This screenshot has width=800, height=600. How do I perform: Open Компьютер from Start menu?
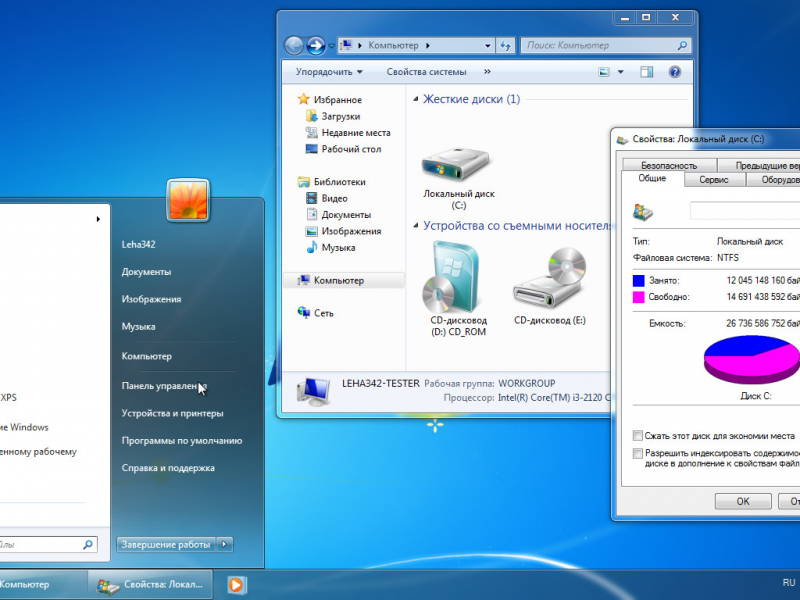tap(146, 356)
